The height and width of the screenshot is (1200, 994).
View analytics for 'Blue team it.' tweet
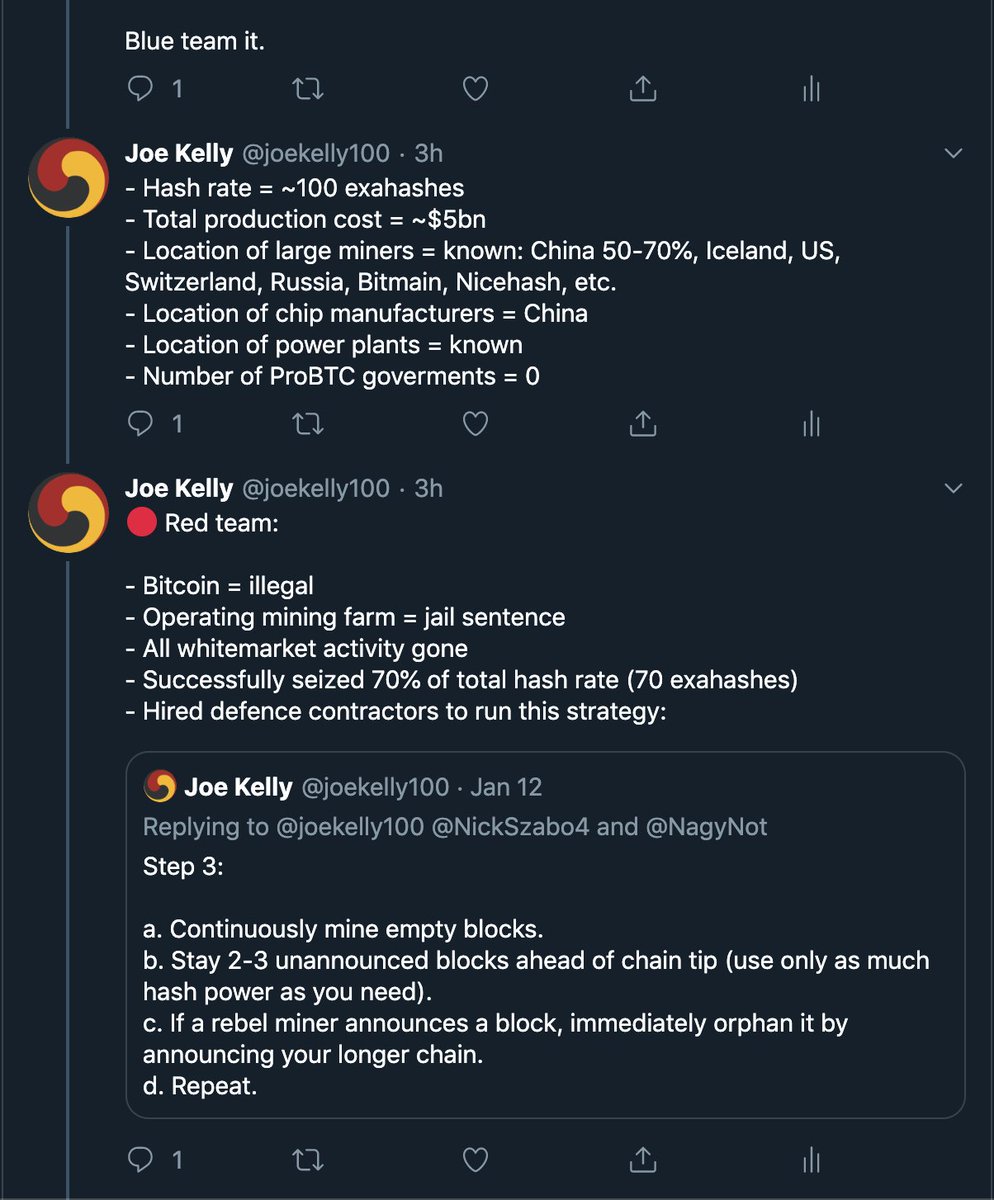coord(811,90)
